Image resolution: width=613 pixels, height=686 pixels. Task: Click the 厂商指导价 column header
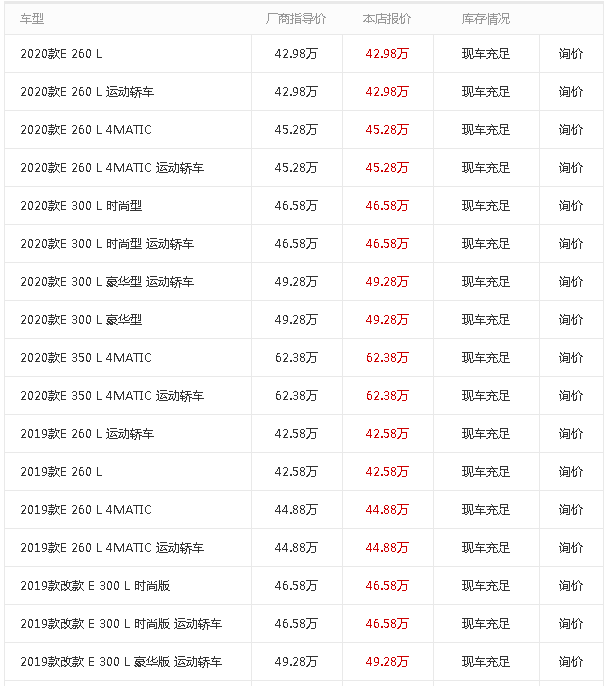pos(296,19)
